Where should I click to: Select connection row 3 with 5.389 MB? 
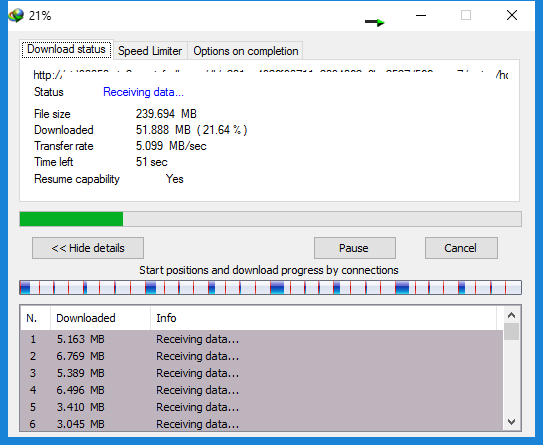(x=261, y=373)
